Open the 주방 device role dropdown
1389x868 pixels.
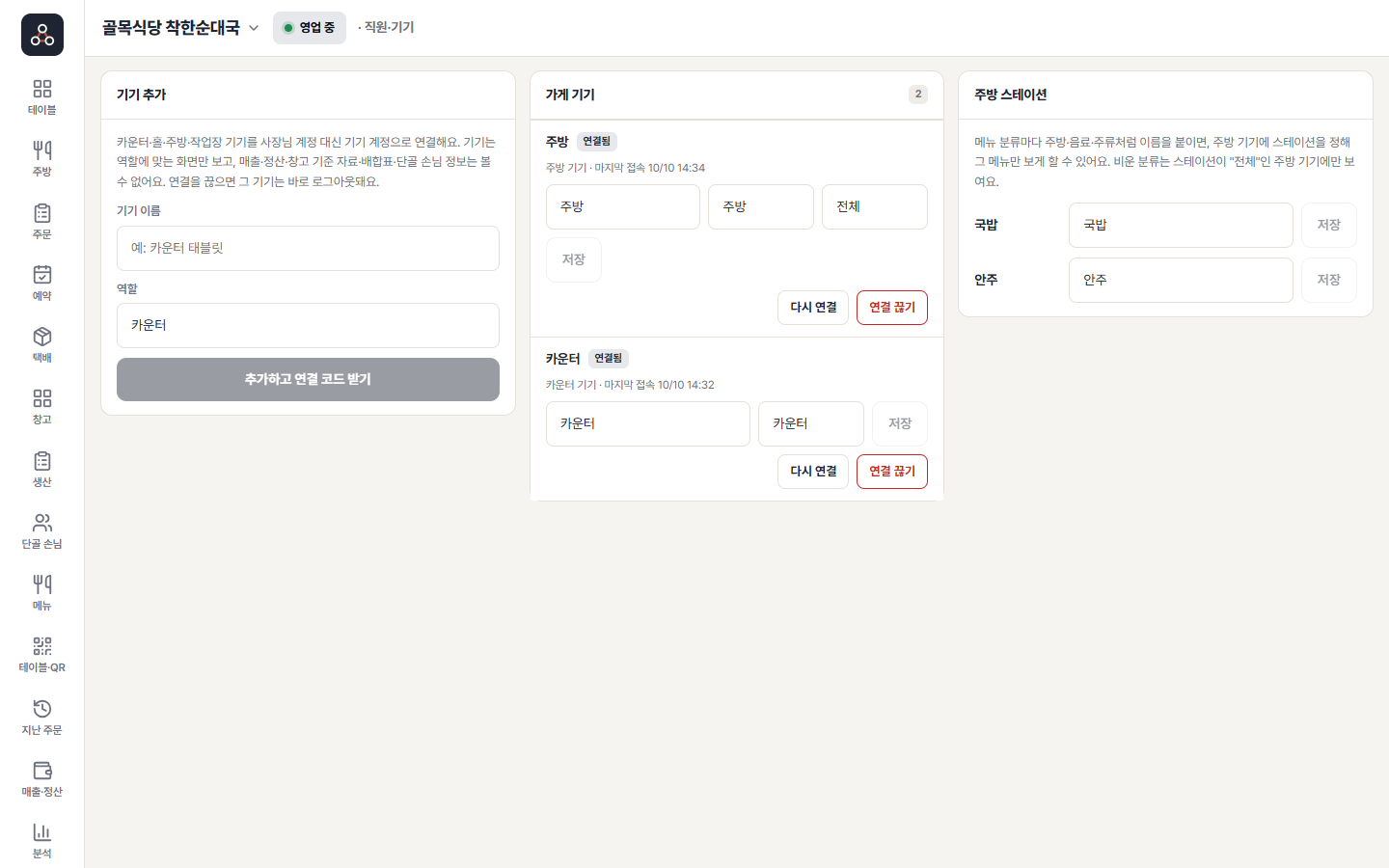761,206
